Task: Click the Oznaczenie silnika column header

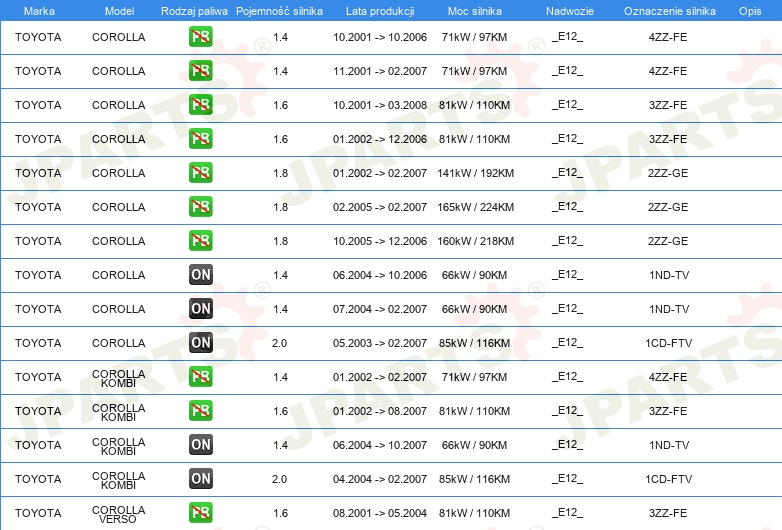Action: [669, 11]
